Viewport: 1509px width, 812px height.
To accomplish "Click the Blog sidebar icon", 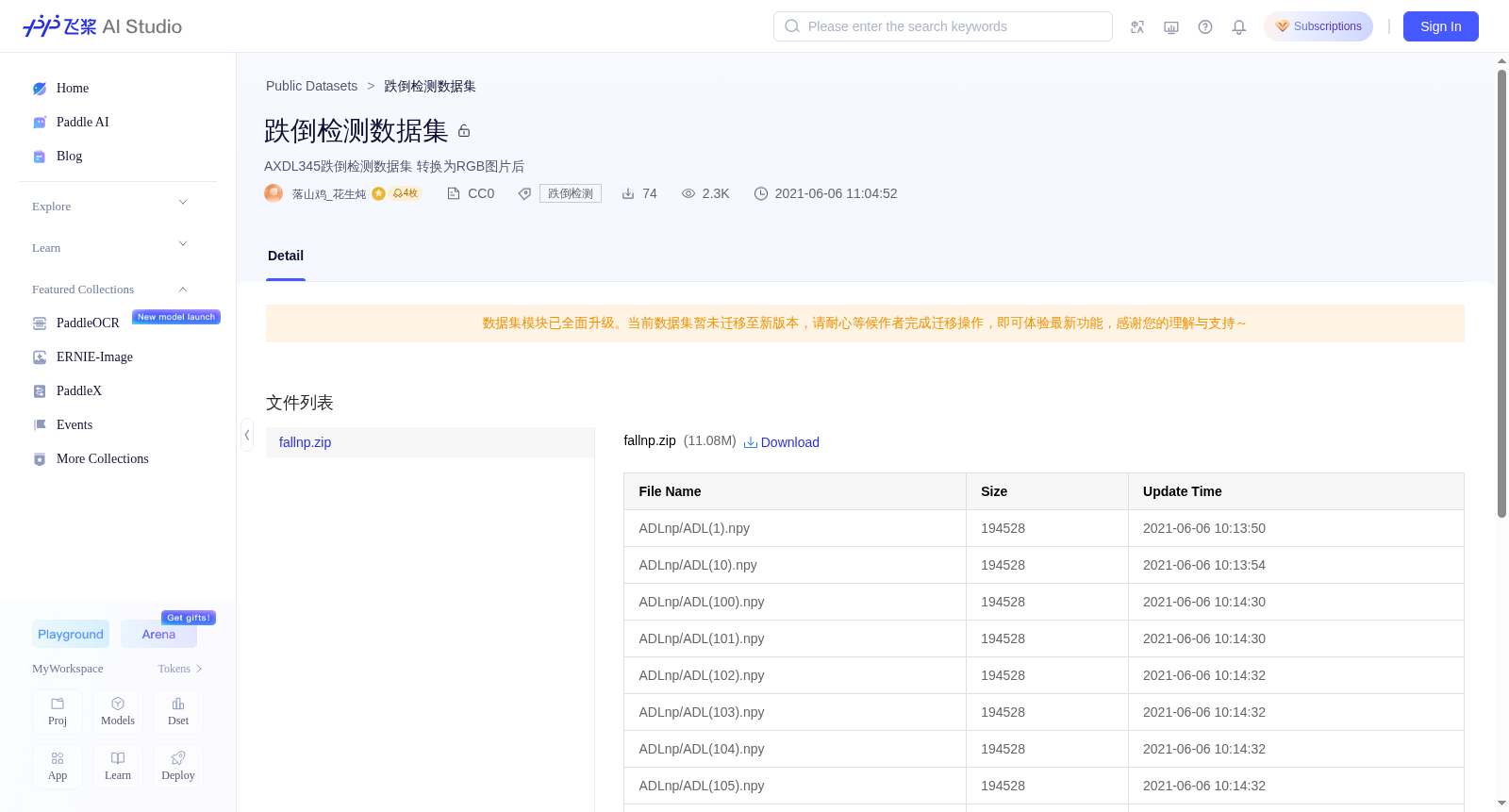I will [x=40, y=157].
